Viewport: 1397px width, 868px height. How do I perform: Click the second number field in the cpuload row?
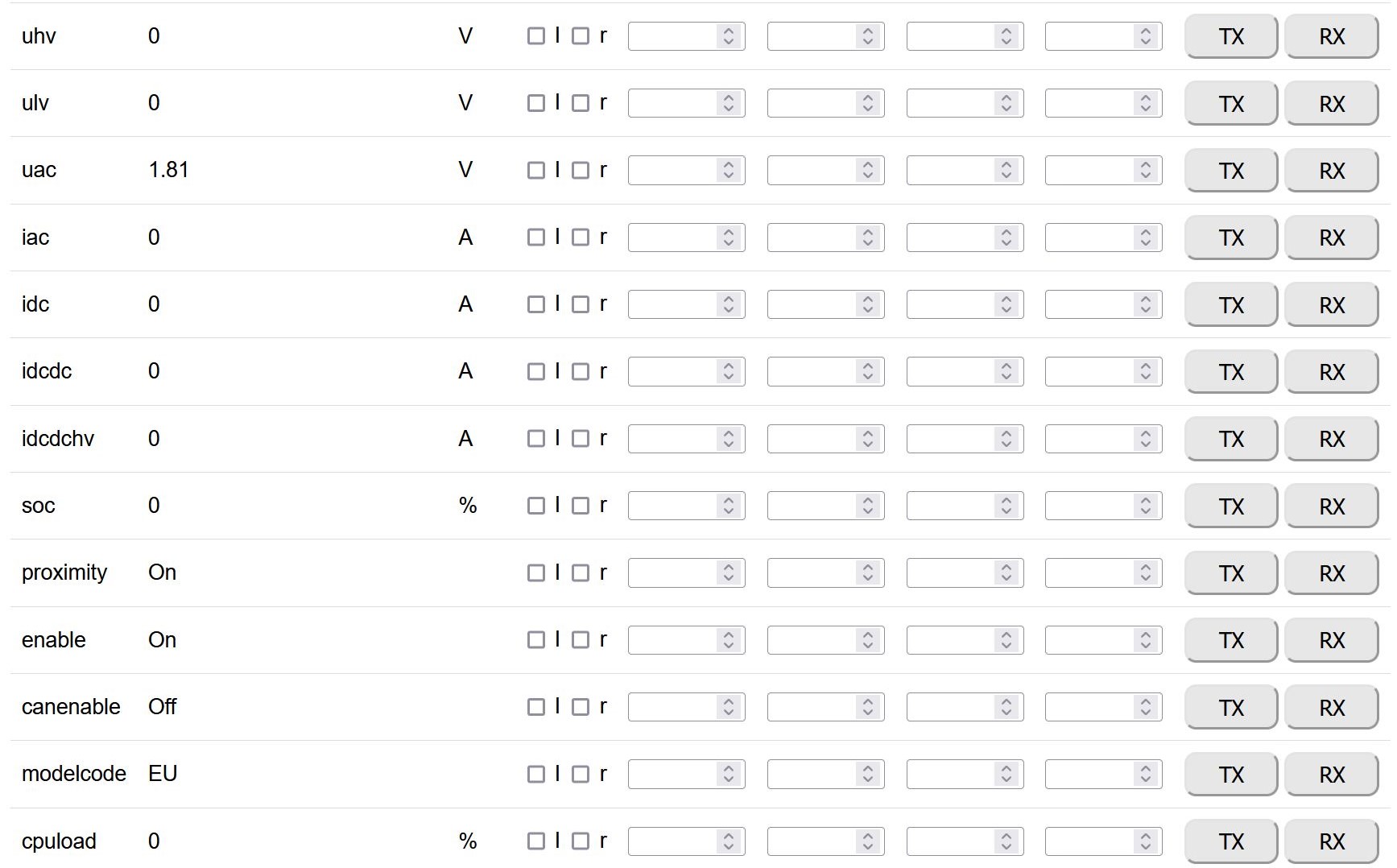point(812,841)
